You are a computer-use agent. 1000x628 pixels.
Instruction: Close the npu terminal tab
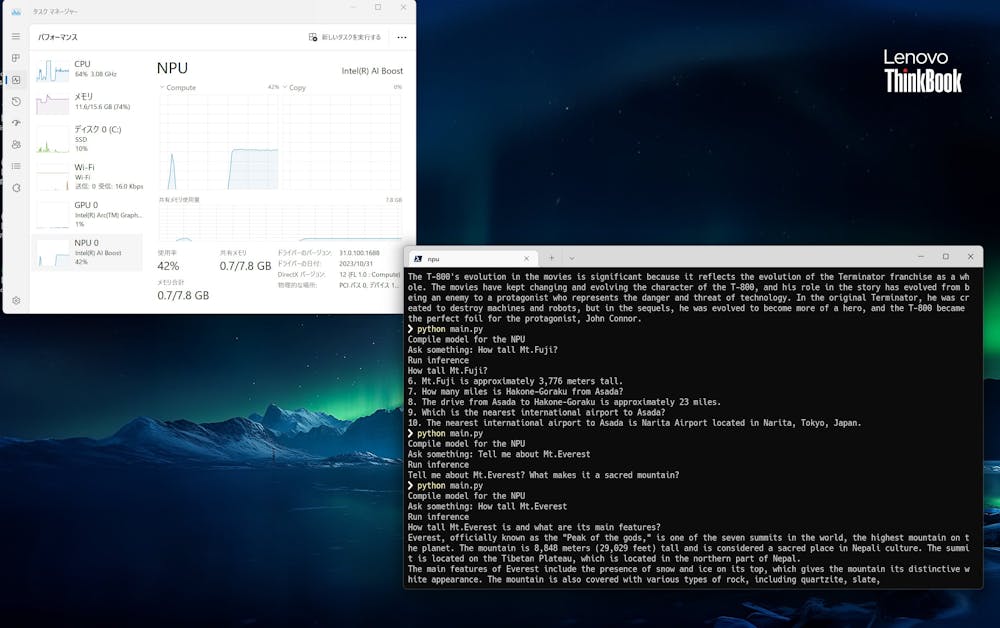(x=526, y=258)
